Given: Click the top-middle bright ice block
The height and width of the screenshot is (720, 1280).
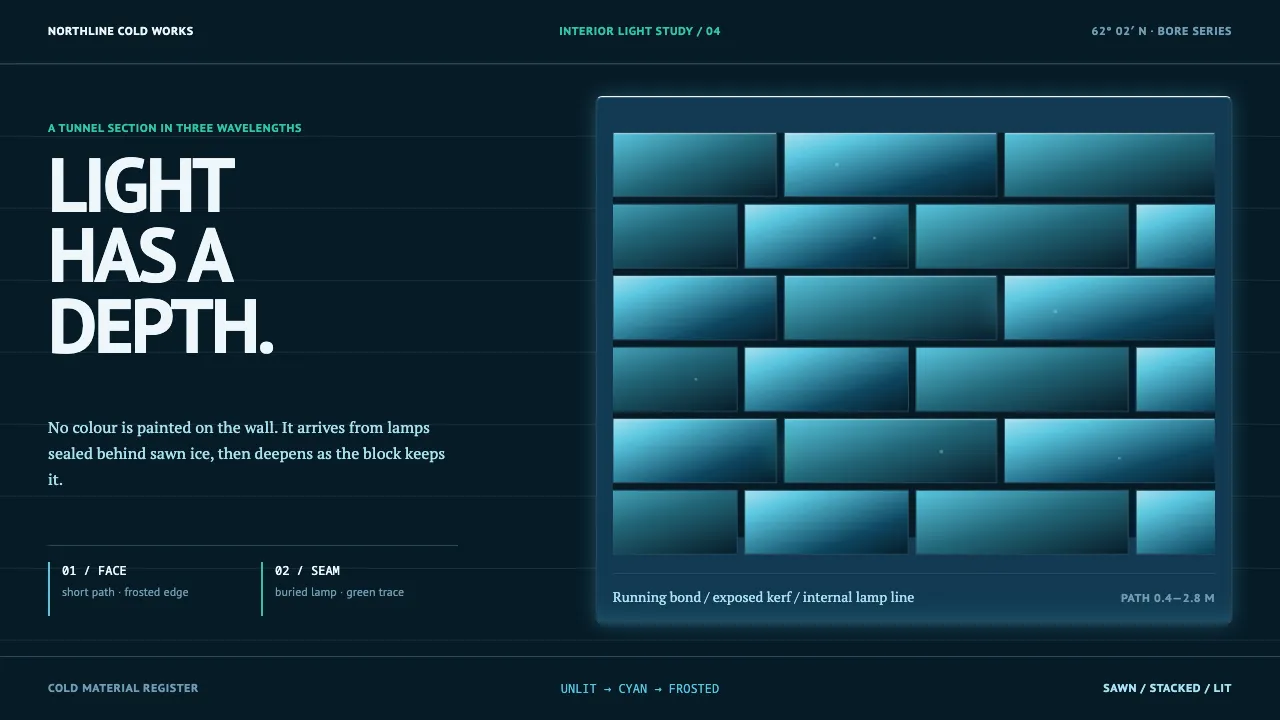Looking at the screenshot, I should 890,165.
